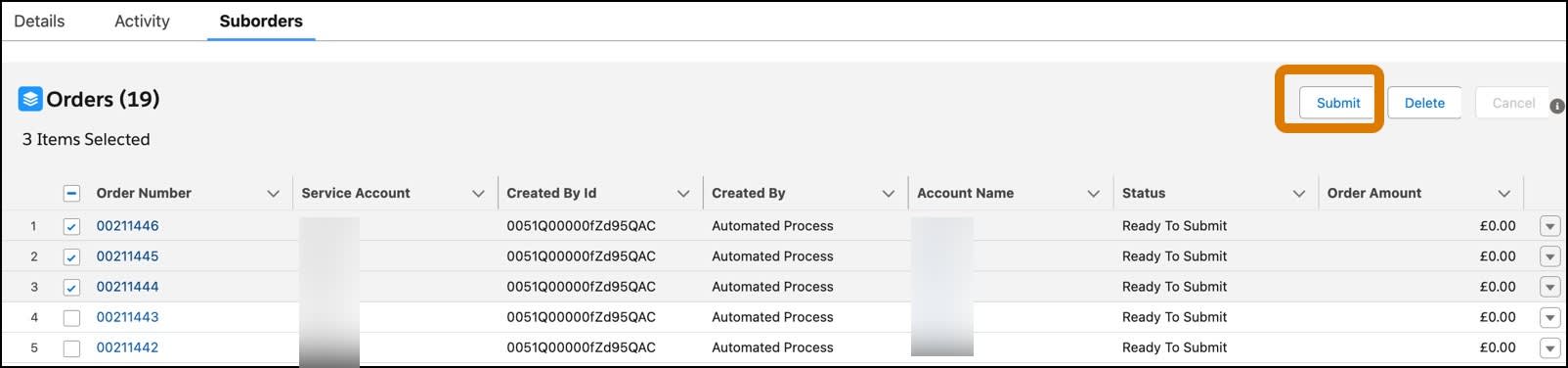
Task: Click Created By Id in 00211443 row
Action: tap(581, 317)
